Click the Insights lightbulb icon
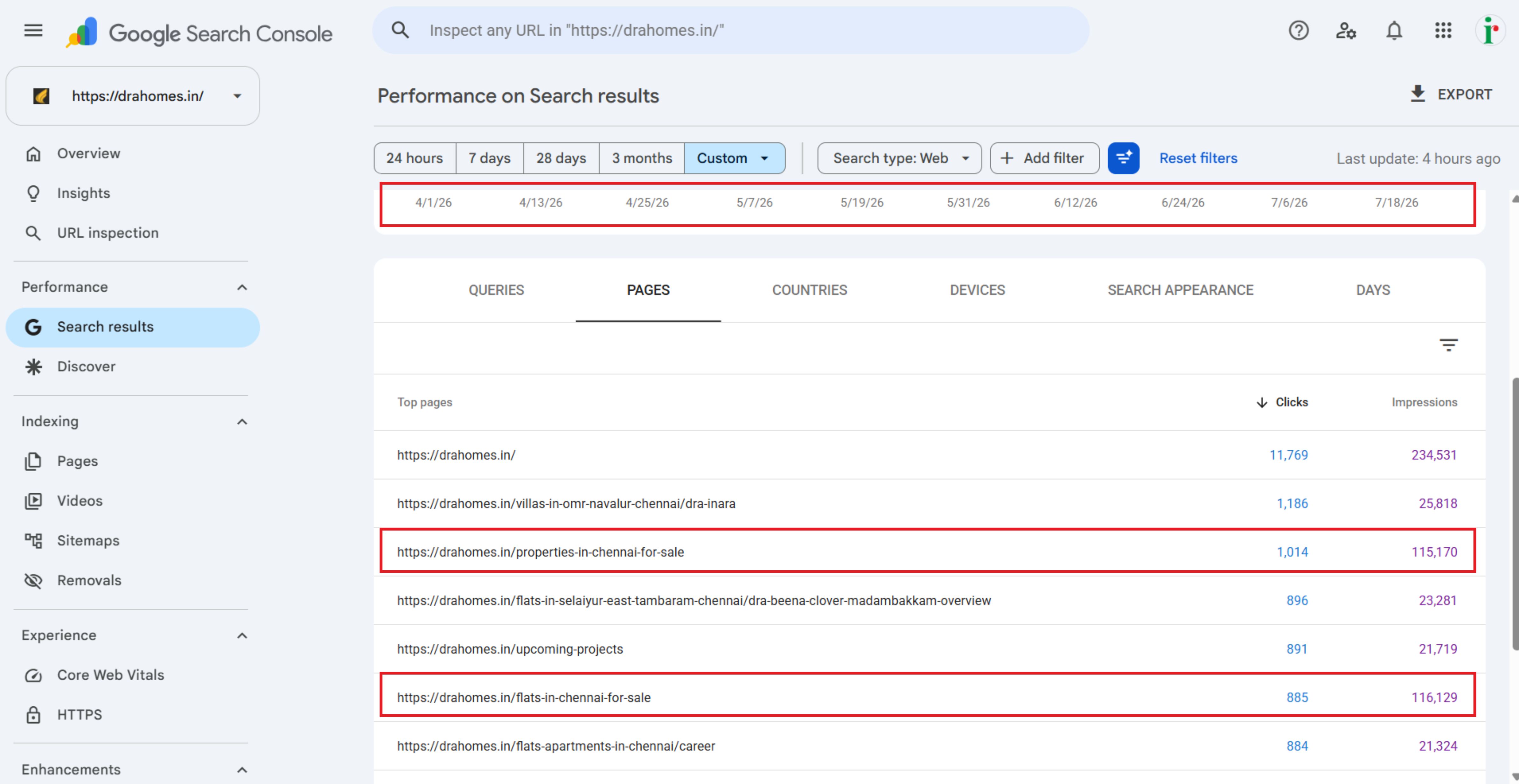 (x=34, y=193)
